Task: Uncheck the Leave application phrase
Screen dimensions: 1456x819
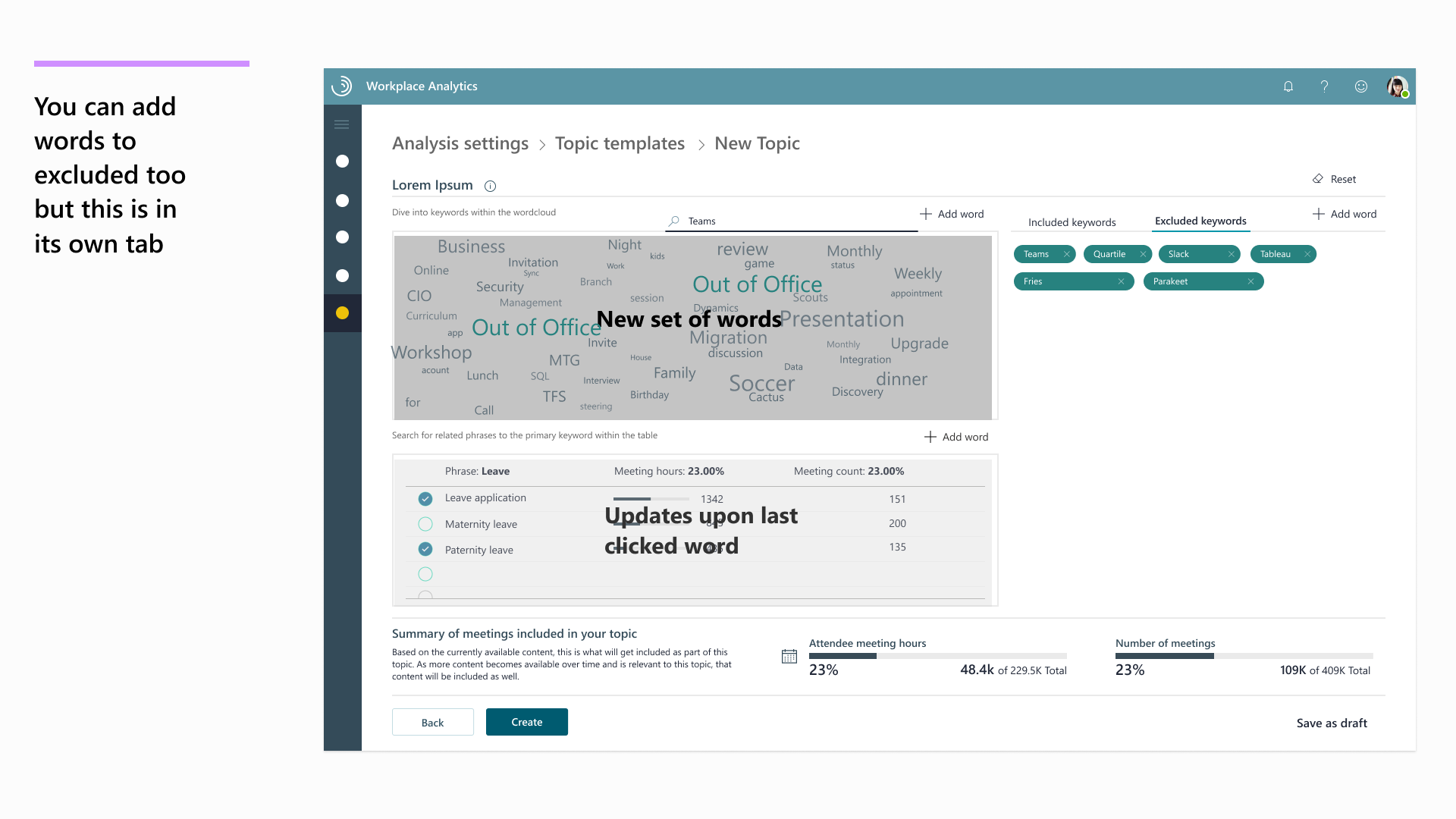Action: [425, 498]
